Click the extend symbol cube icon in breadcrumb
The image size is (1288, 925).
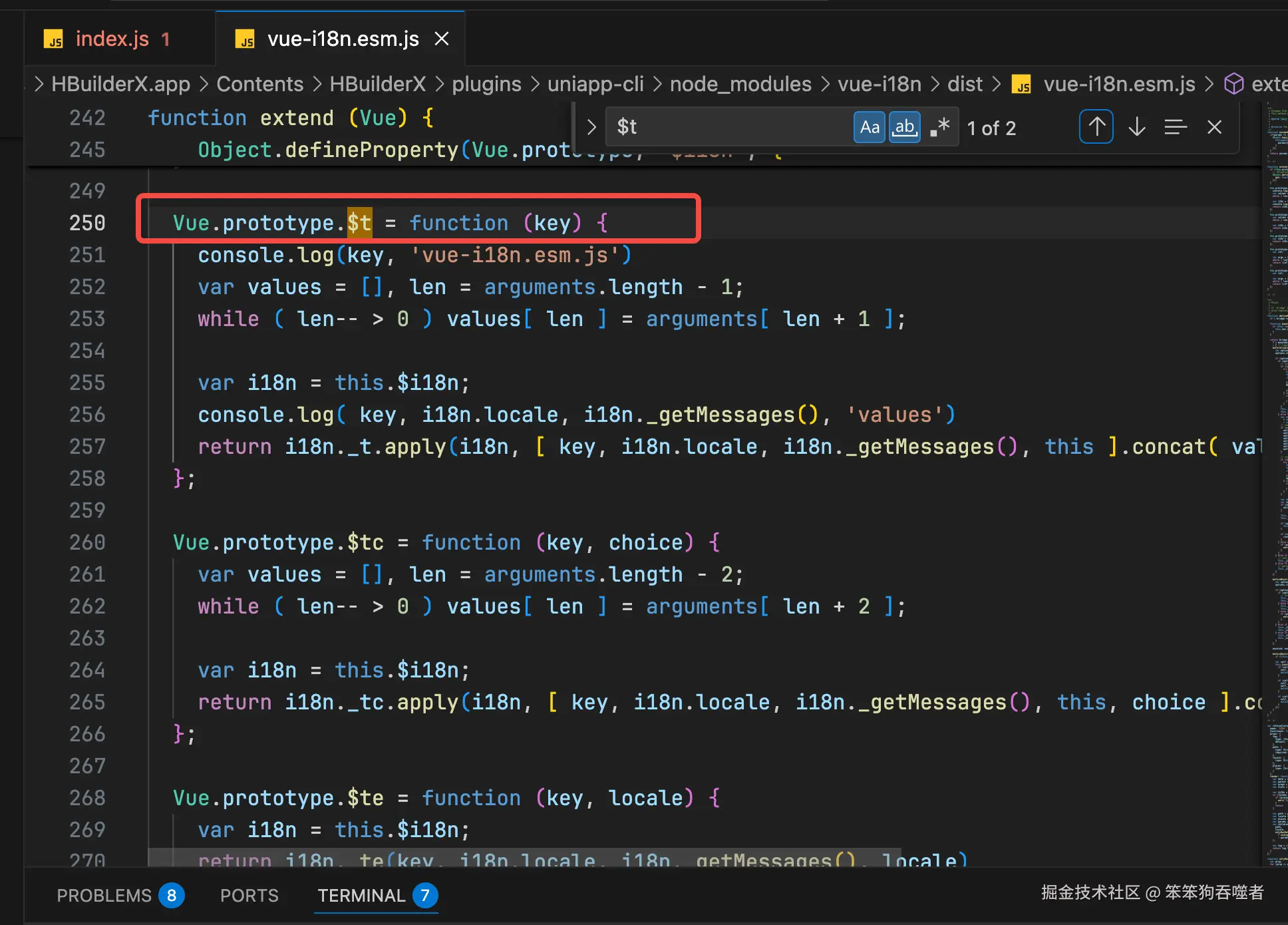click(1233, 85)
